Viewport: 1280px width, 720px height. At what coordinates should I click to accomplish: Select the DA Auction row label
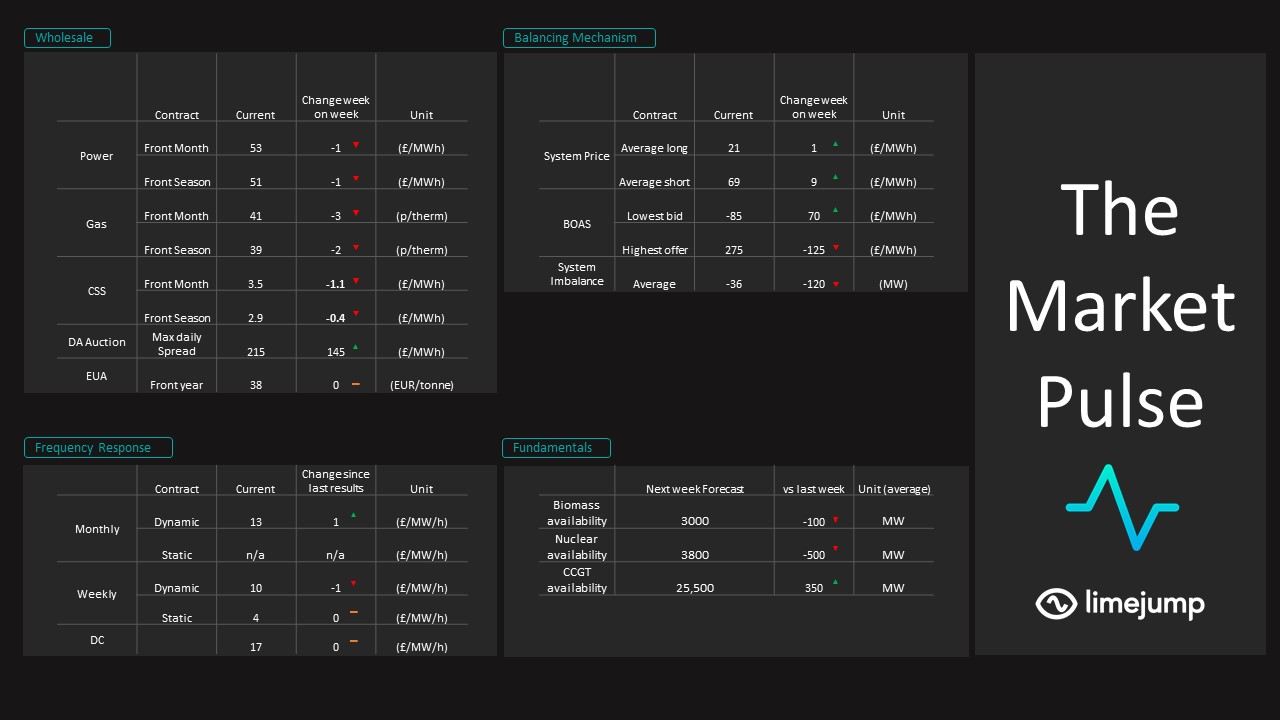pyautogui.click(x=96, y=342)
